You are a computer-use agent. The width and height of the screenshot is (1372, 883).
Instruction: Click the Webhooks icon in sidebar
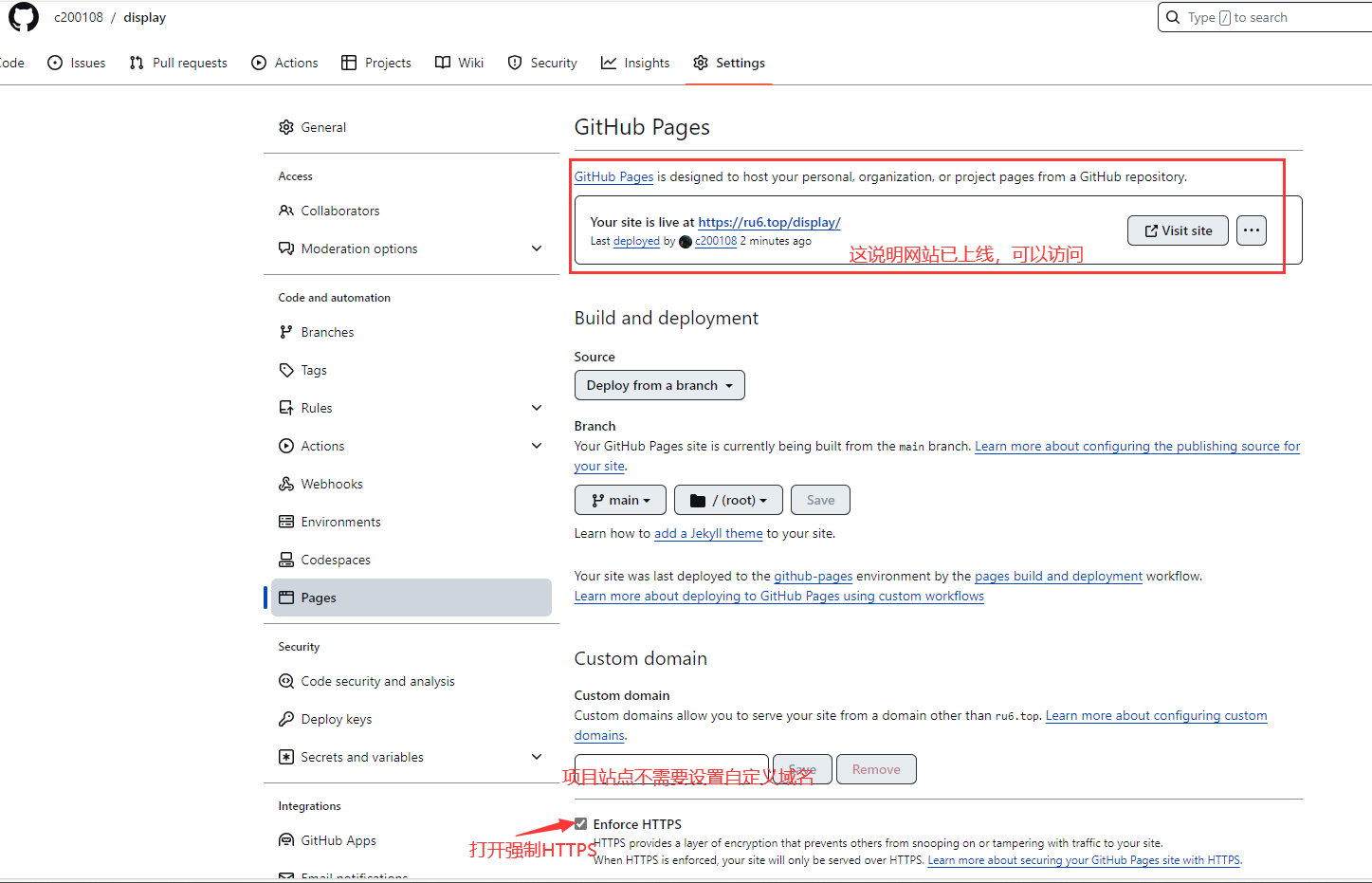(x=286, y=484)
